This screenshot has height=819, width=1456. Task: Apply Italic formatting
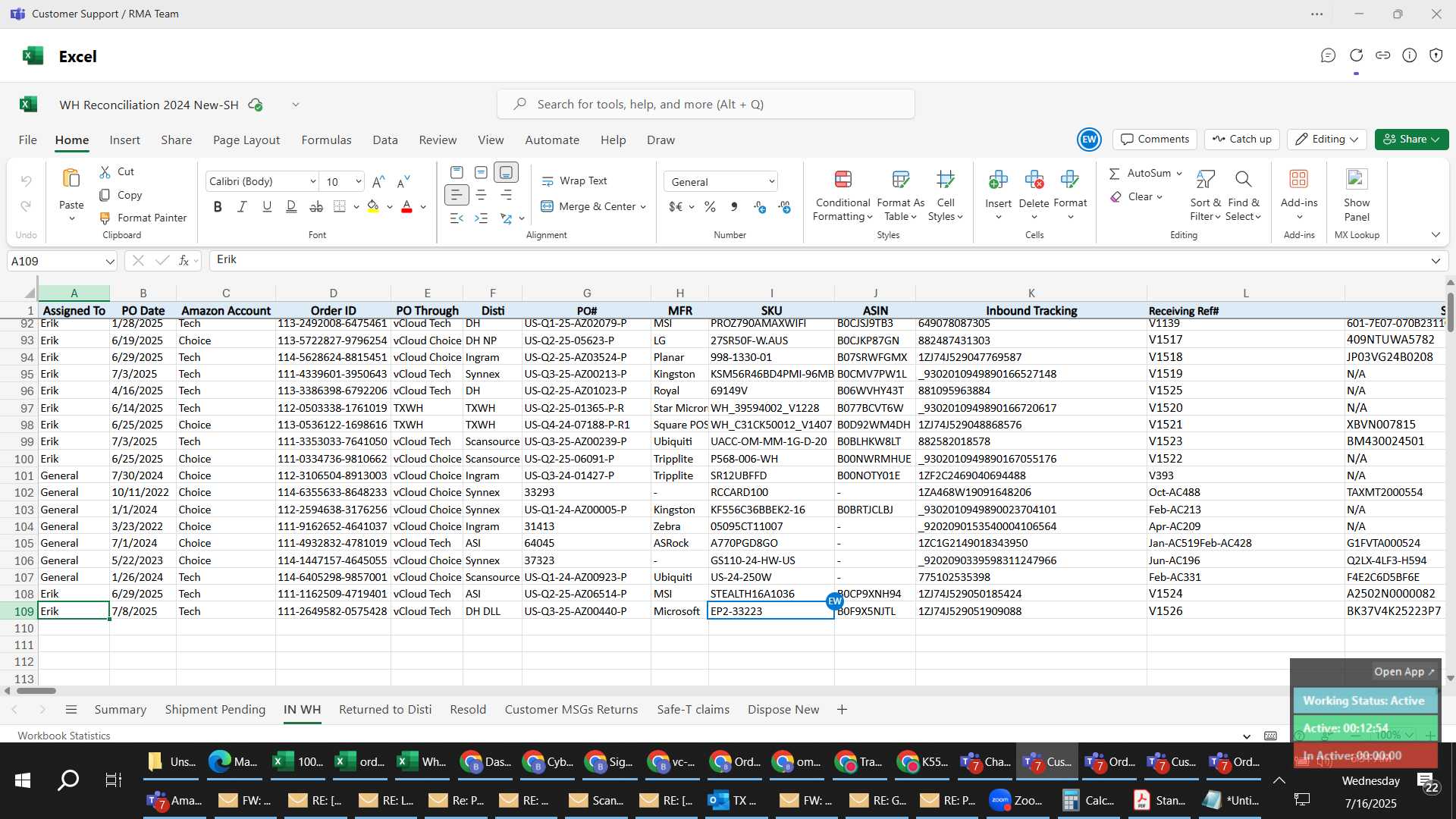(242, 206)
